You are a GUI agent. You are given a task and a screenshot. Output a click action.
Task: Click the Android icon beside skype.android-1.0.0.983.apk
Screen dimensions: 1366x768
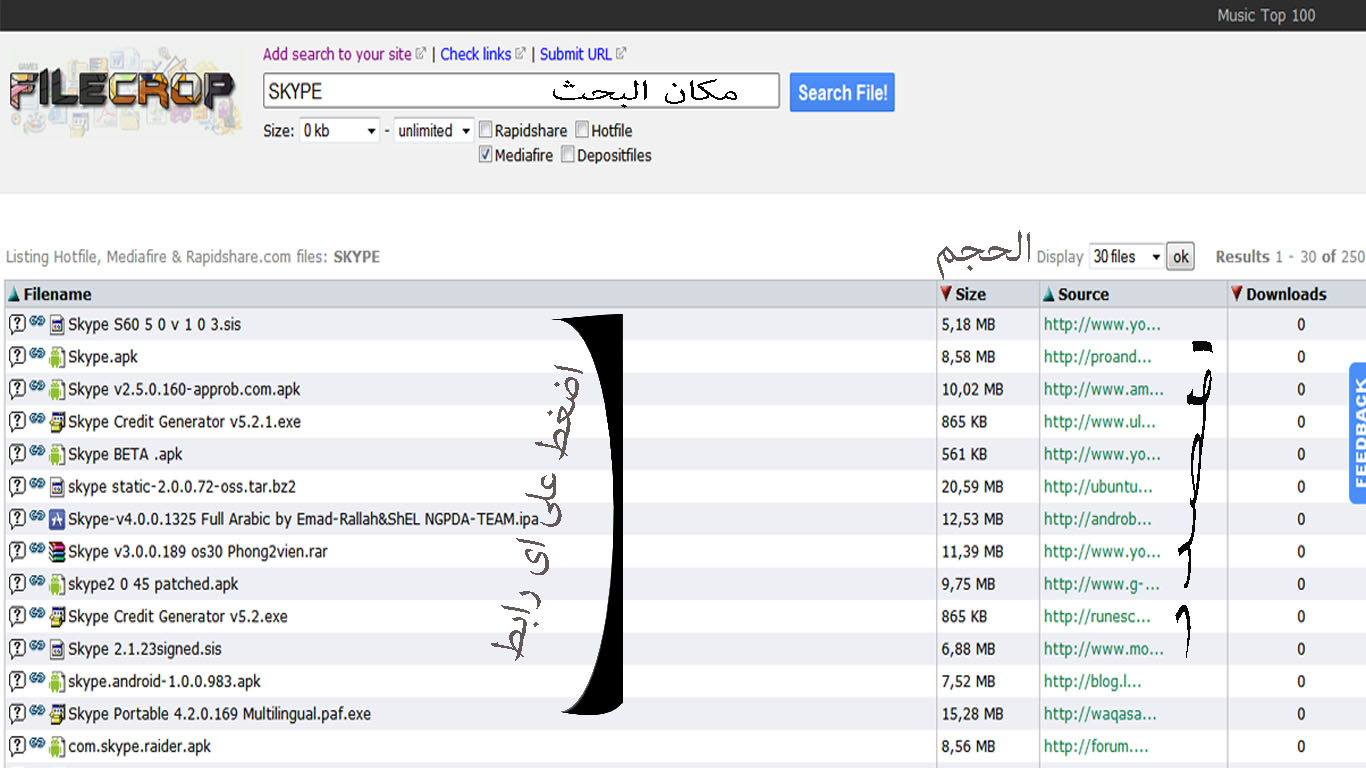[x=57, y=681]
